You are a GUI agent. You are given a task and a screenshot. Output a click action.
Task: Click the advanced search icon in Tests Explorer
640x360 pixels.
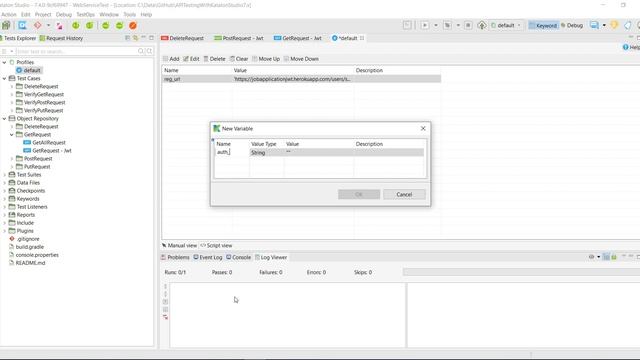click(x=149, y=51)
